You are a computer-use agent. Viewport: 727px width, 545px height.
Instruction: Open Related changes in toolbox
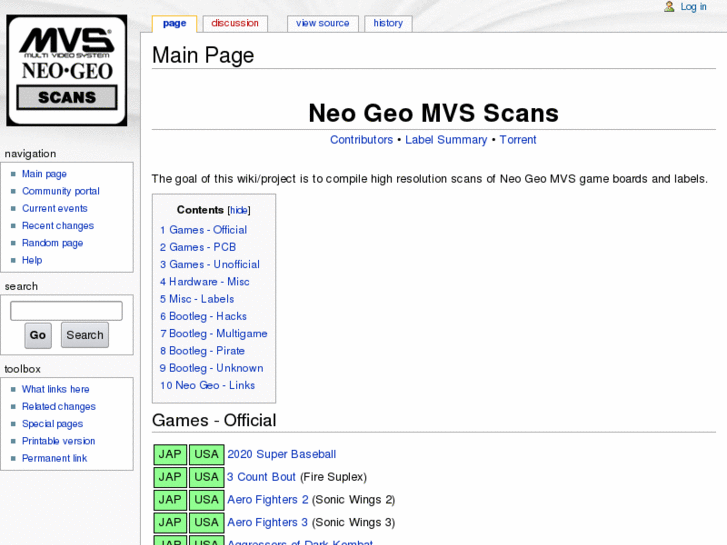(59, 406)
